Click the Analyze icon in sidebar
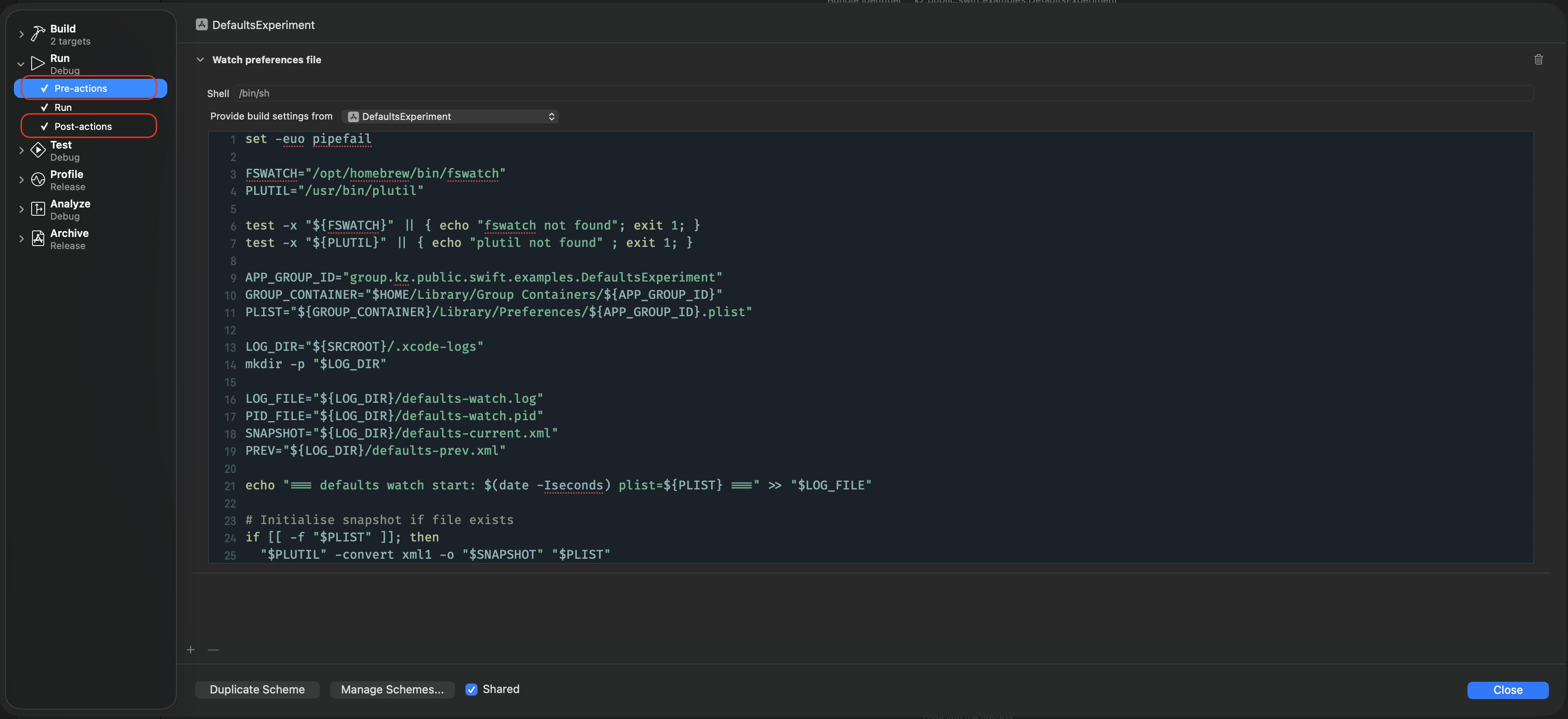Screen dimensions: 1568x719 tap(38, 209)
